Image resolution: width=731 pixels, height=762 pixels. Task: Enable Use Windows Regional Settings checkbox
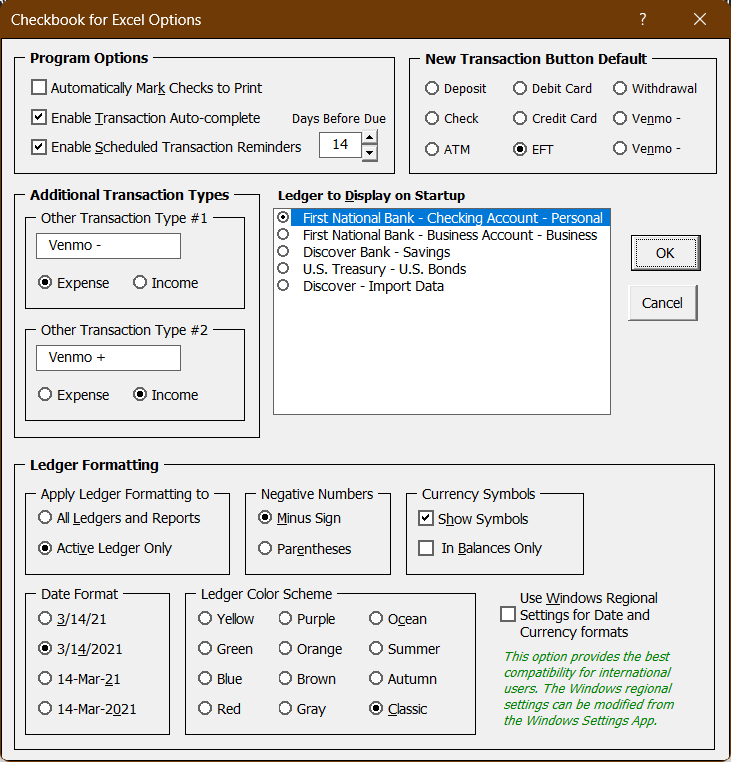click(x=508, y=614)
